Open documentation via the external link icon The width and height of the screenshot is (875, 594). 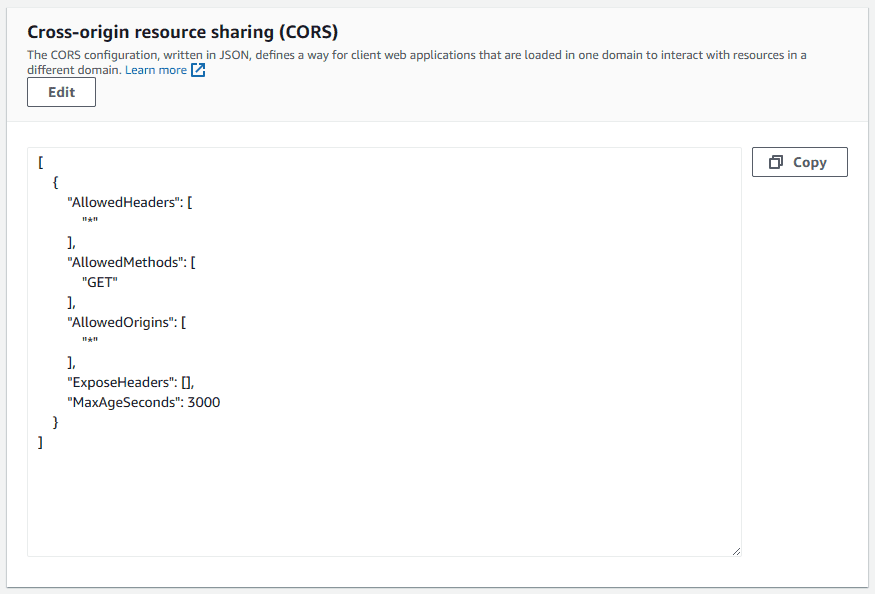pyautogui.click(x=196, y=69)
